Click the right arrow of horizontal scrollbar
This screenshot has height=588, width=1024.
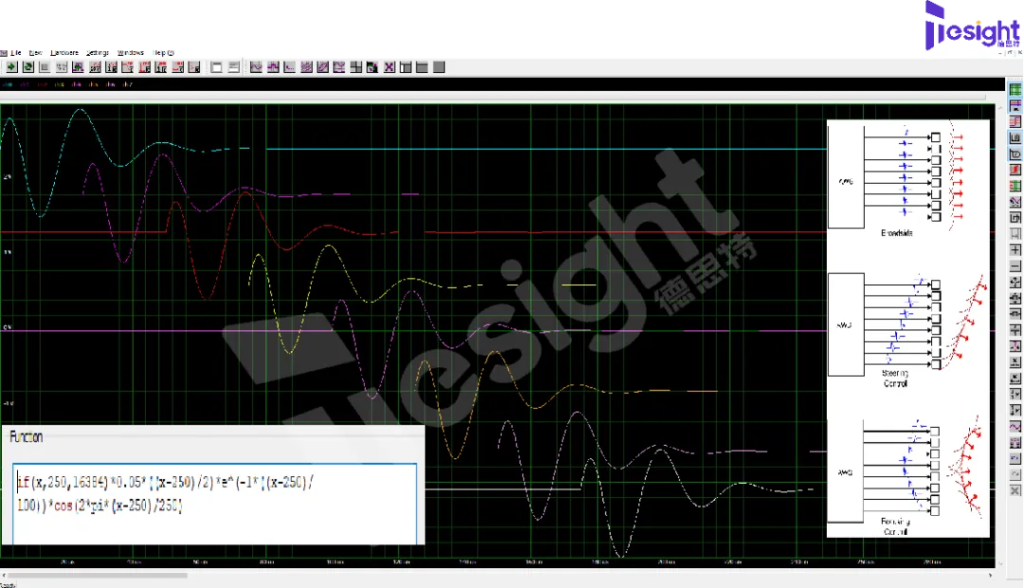pyautogui.click(x=991, y=576)
